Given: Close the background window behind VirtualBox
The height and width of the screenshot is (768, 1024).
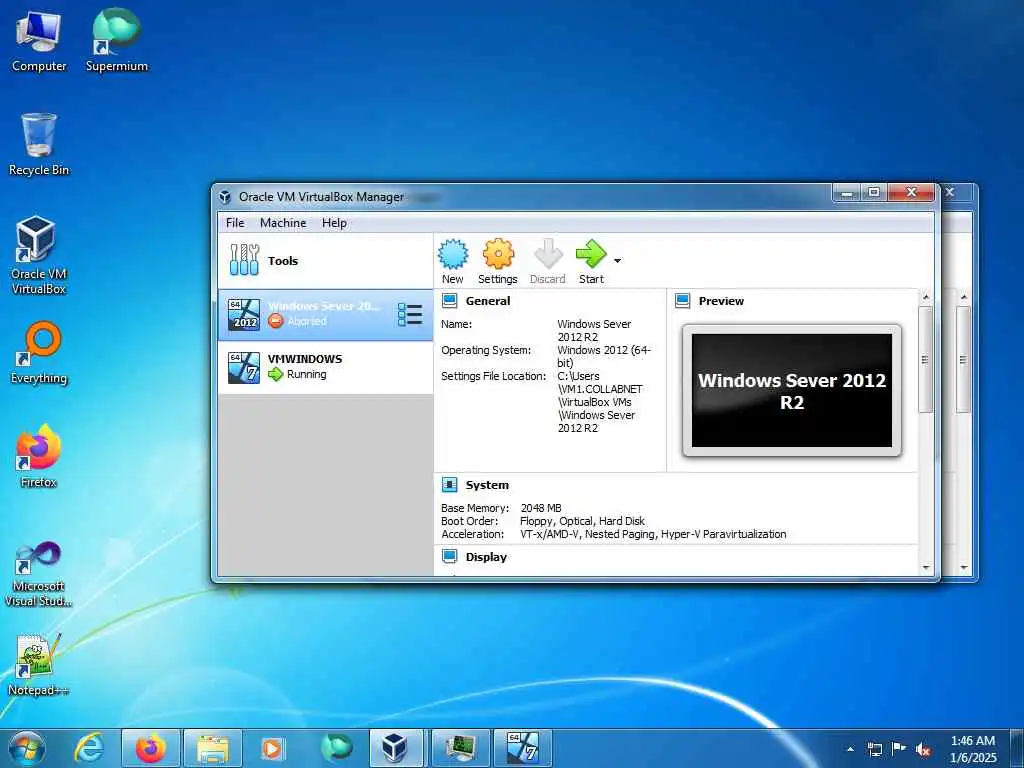Looking at the screenshot, I should tap(950, 192).
